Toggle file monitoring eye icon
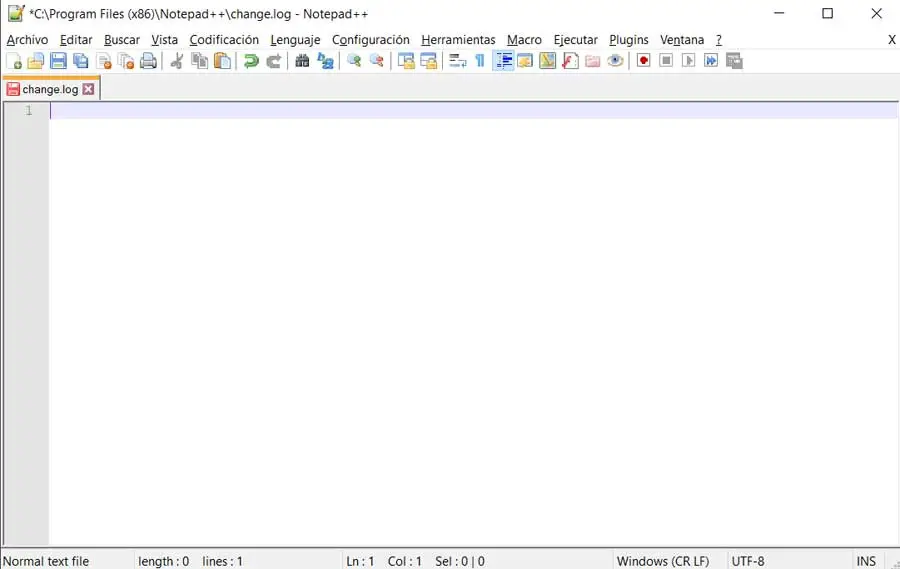This screenshot has width=900, height=569. [x=615, y=61]
